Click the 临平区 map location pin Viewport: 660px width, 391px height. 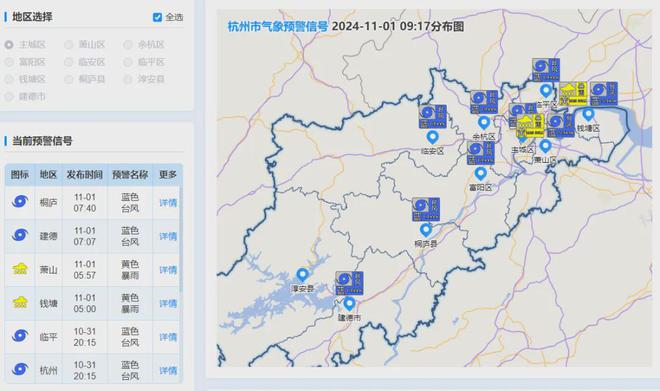click(546, 90)
